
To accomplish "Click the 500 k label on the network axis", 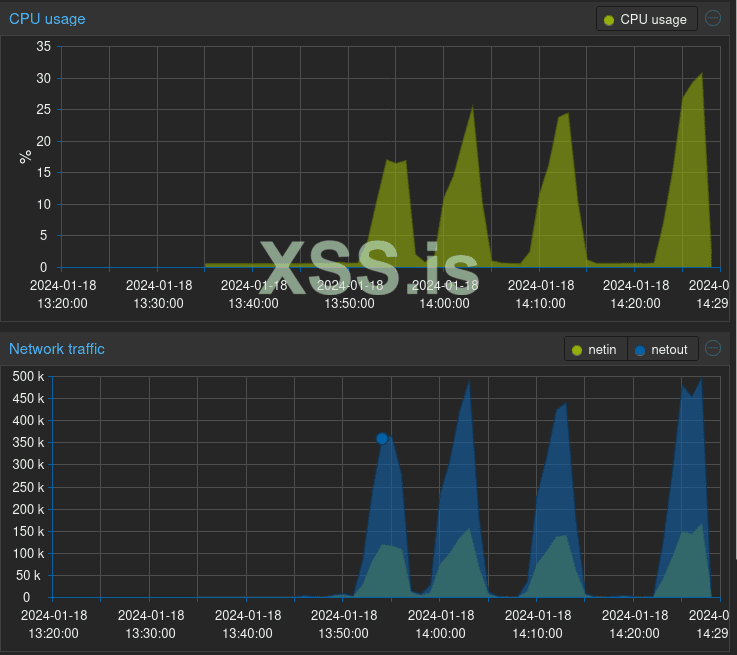I will pos(28,376).
